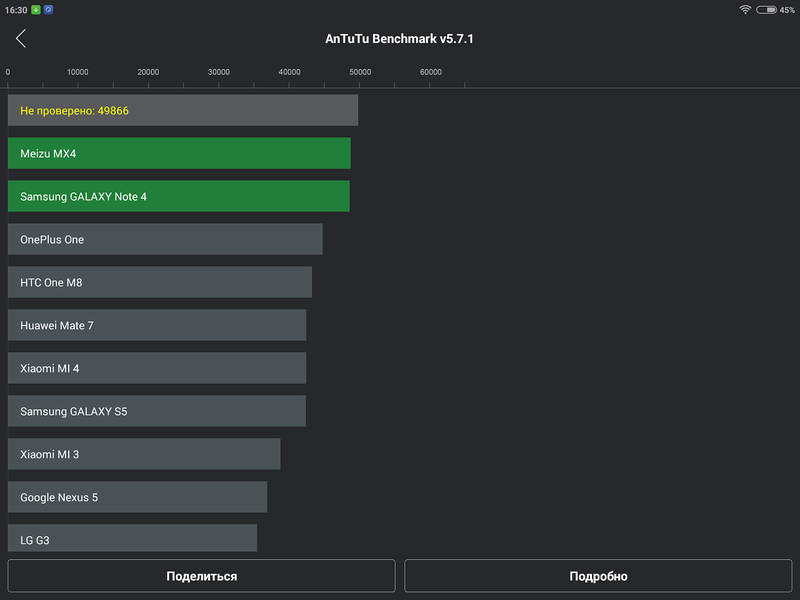Viewport: 800px width, 600px height.
Task: Click the 40000 axis label
Action: click(x=289, y=72)
